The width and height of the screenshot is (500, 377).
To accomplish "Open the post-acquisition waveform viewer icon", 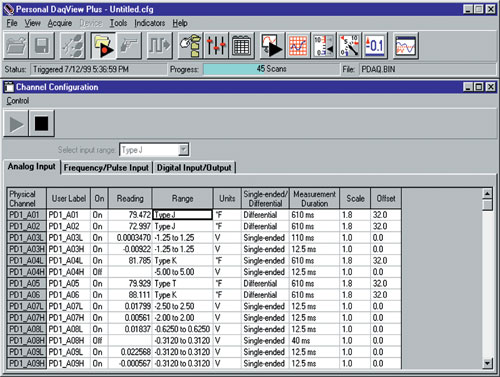I will click(405, 45).
